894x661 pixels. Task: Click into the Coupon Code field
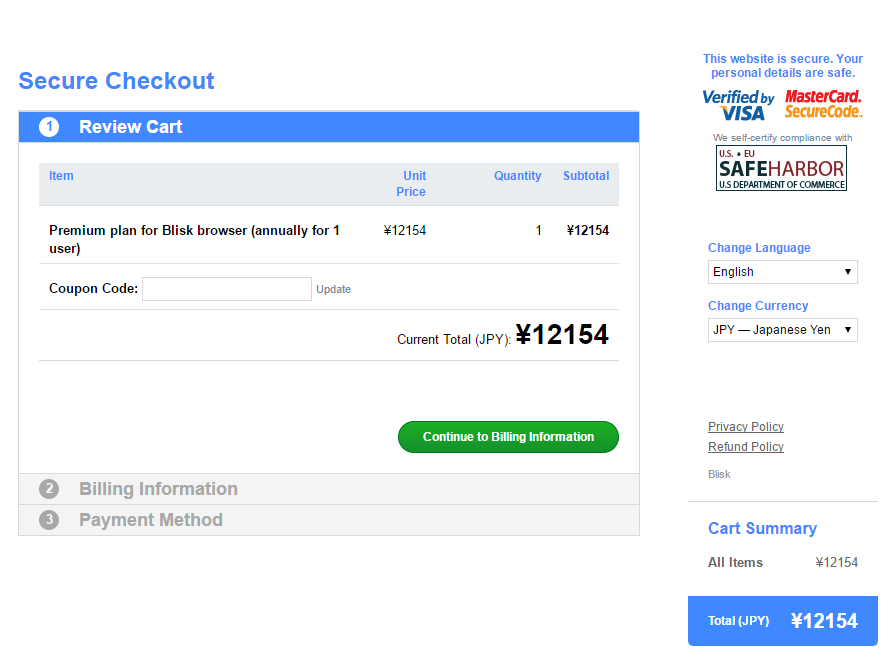point(227,289)
